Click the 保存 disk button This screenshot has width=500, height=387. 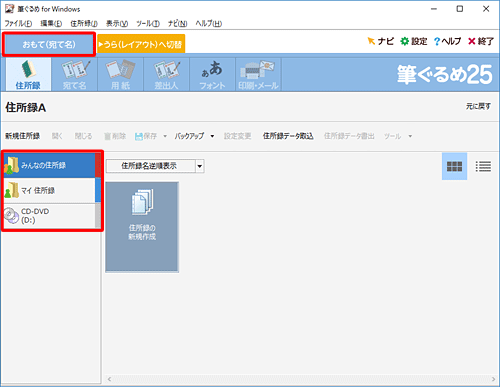(146, 136)
